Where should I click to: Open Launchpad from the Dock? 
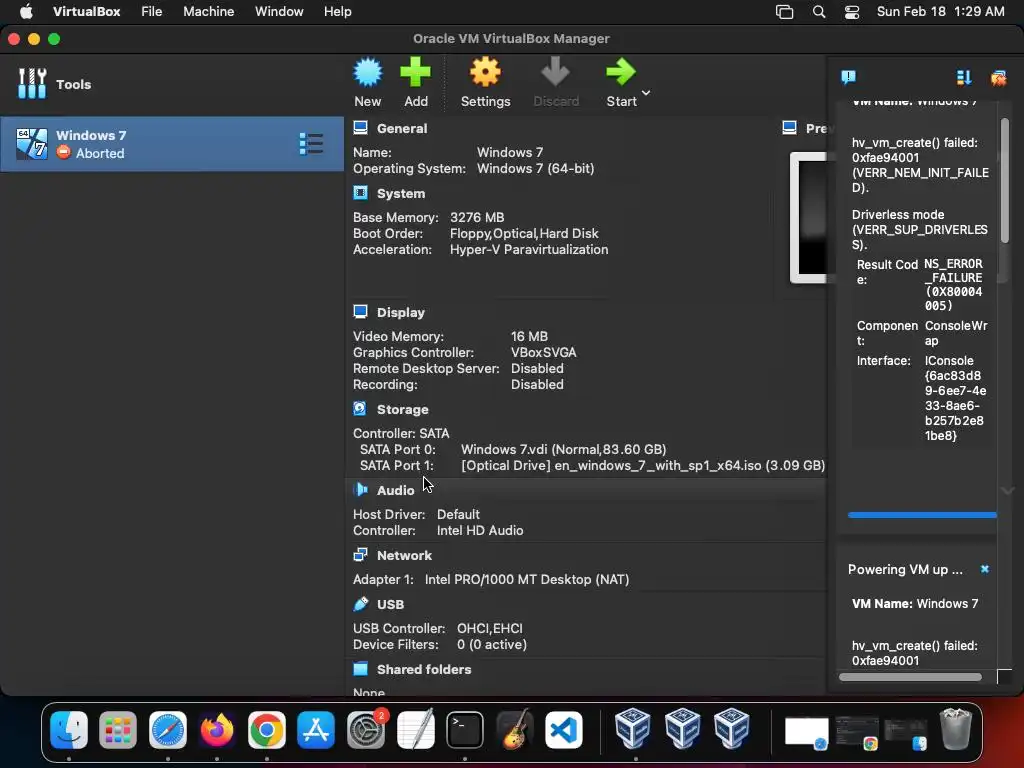pos(118,729)
